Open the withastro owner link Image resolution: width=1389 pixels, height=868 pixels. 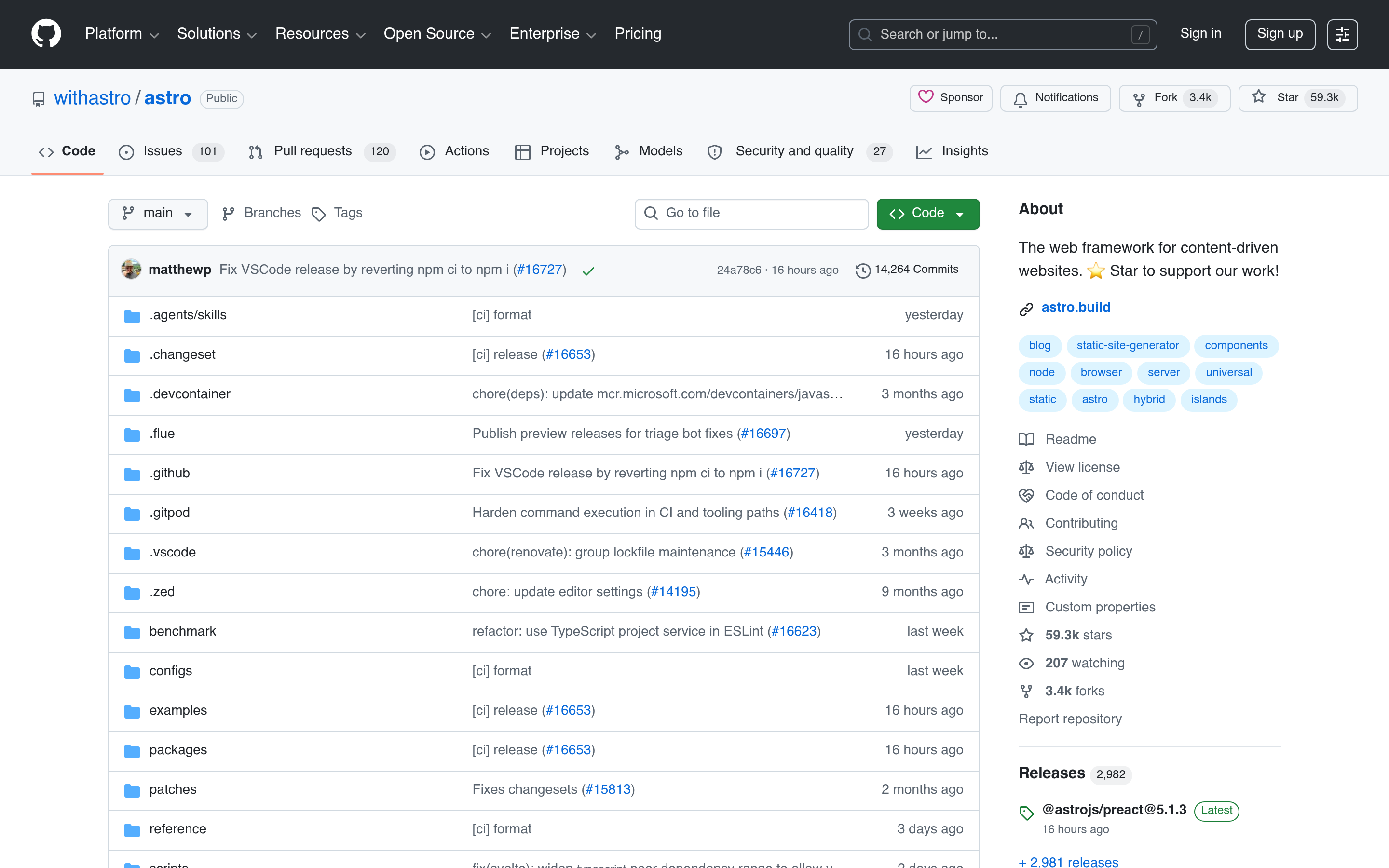[x=93, y=98]
